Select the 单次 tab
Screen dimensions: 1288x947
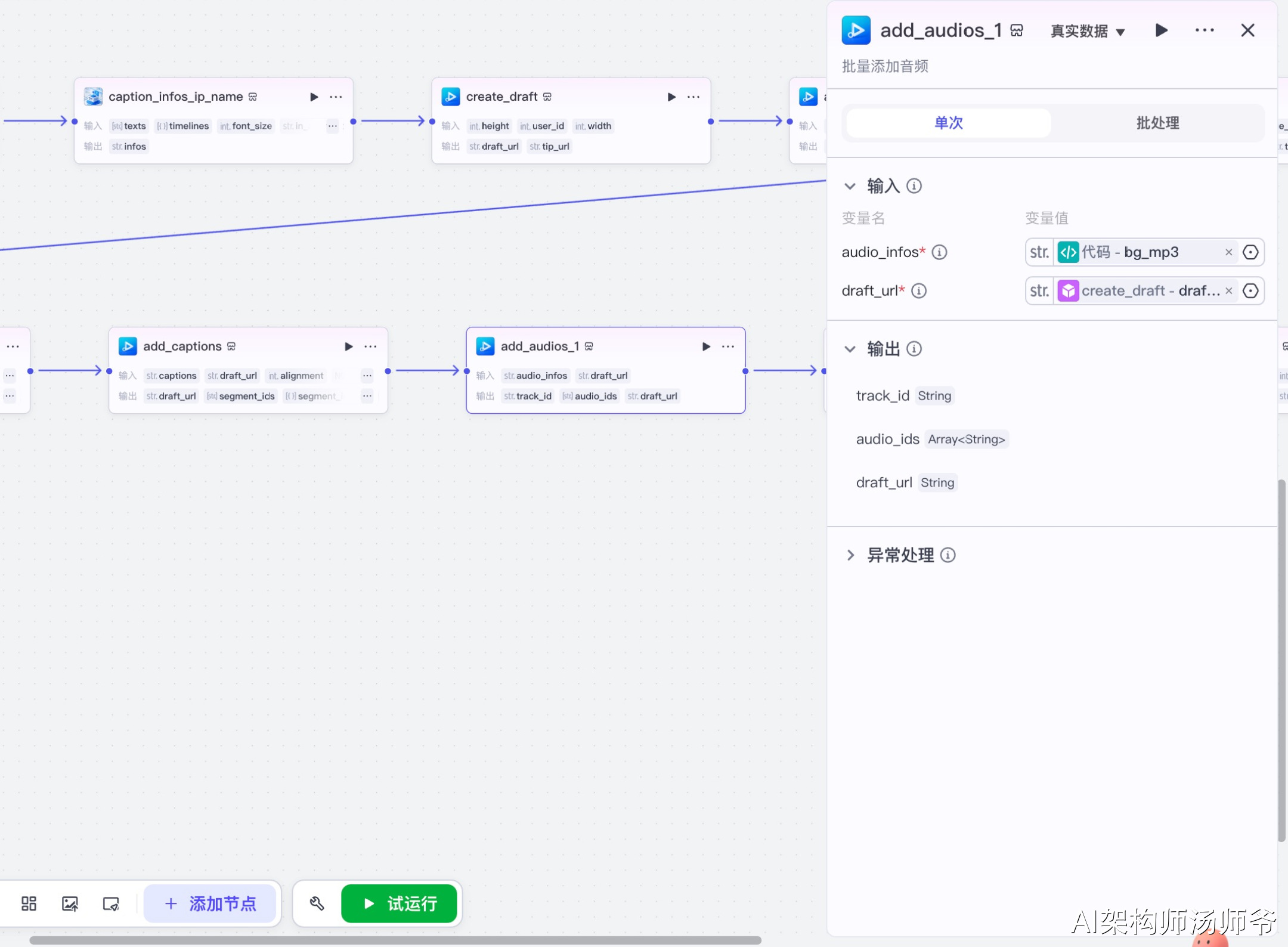tap(948, 123)
